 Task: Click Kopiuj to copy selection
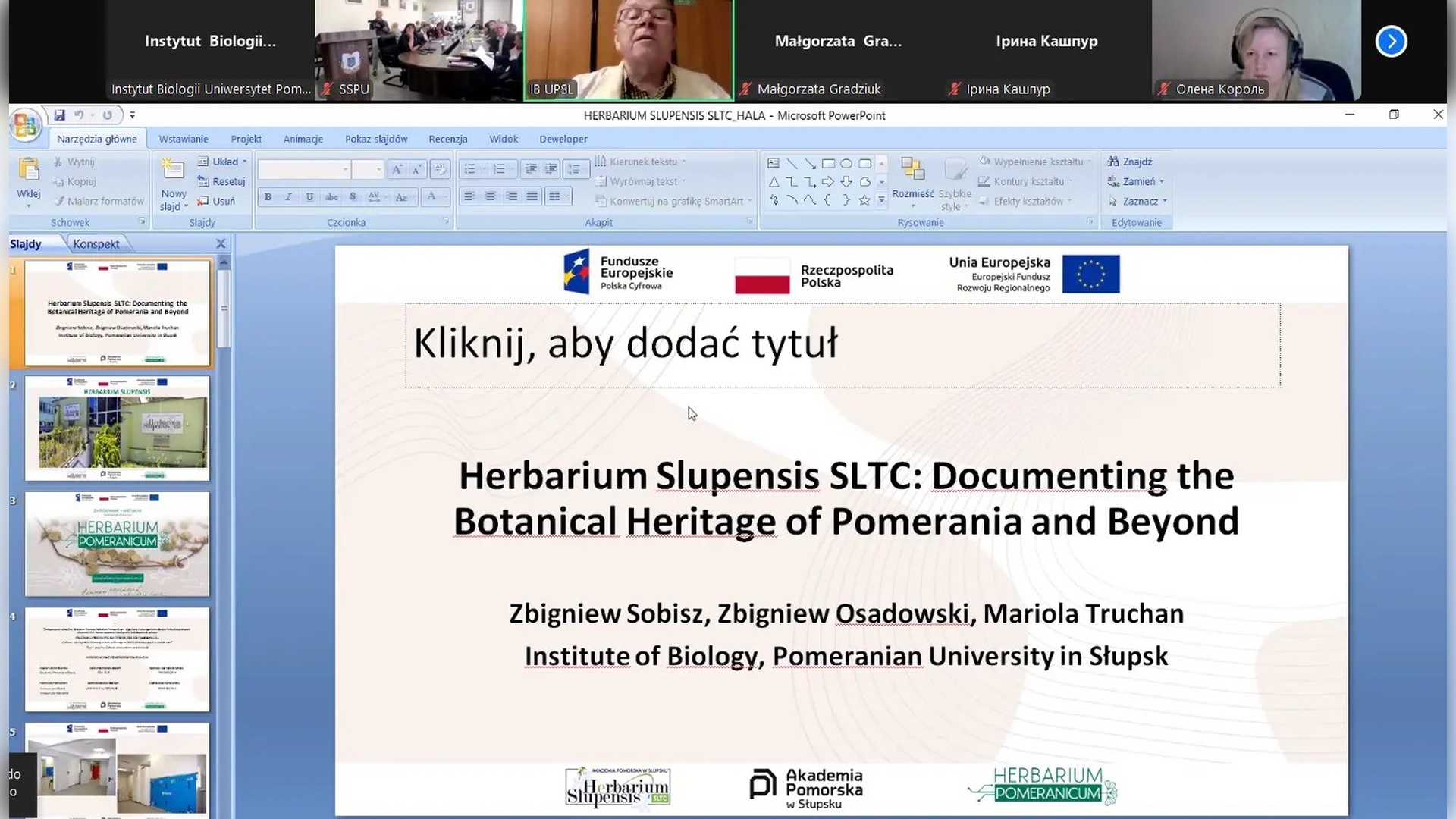[74, 181]
